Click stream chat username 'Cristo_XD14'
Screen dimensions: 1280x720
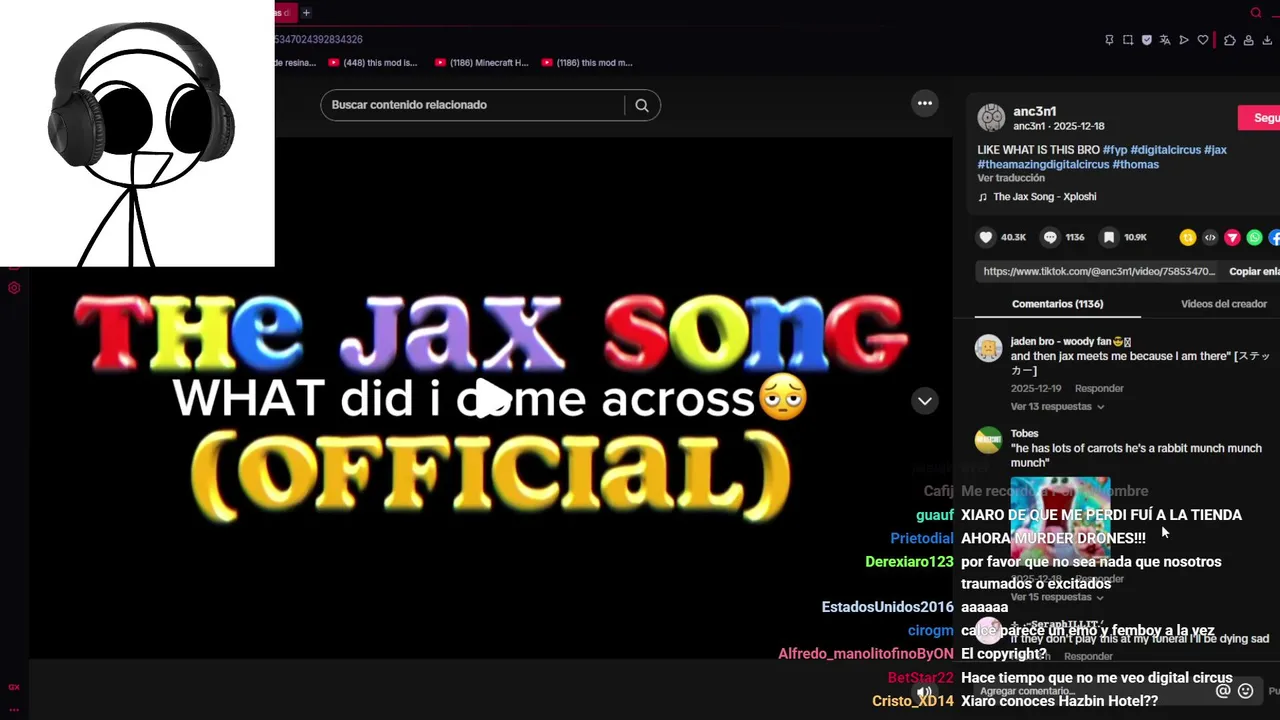[x=913, y=701]
